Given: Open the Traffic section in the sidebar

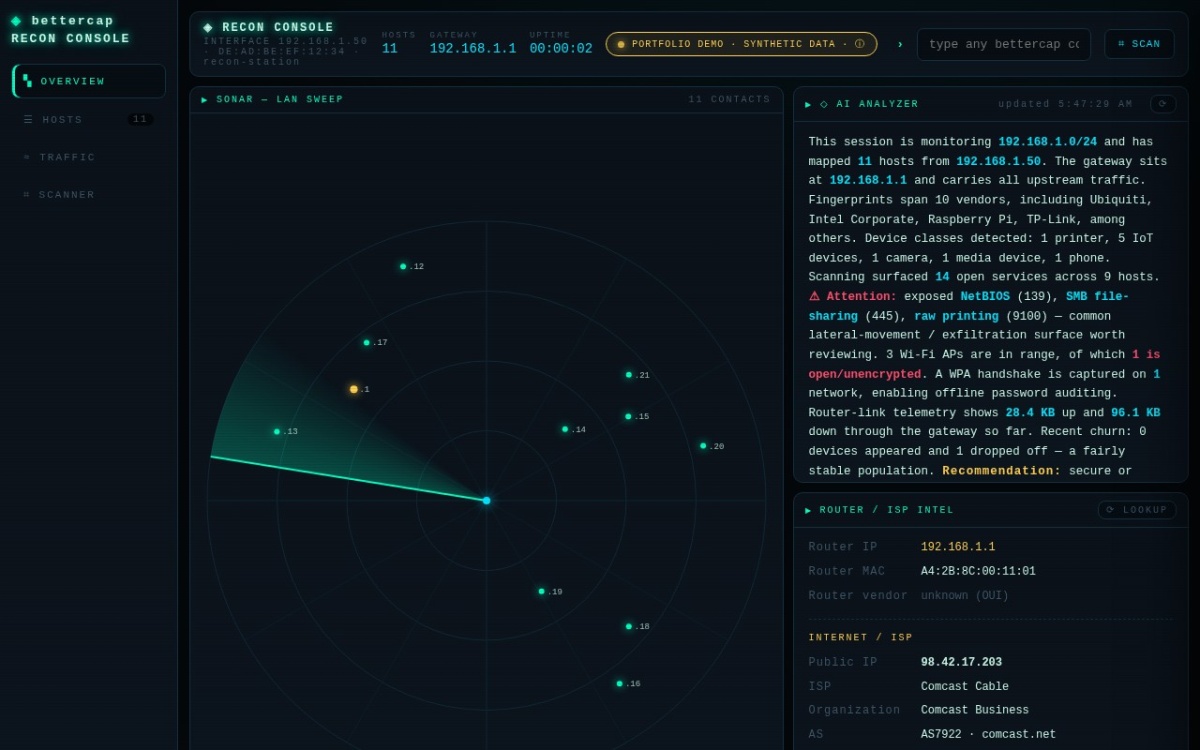Looking at the screenshot, I should [x=89, y=157].
